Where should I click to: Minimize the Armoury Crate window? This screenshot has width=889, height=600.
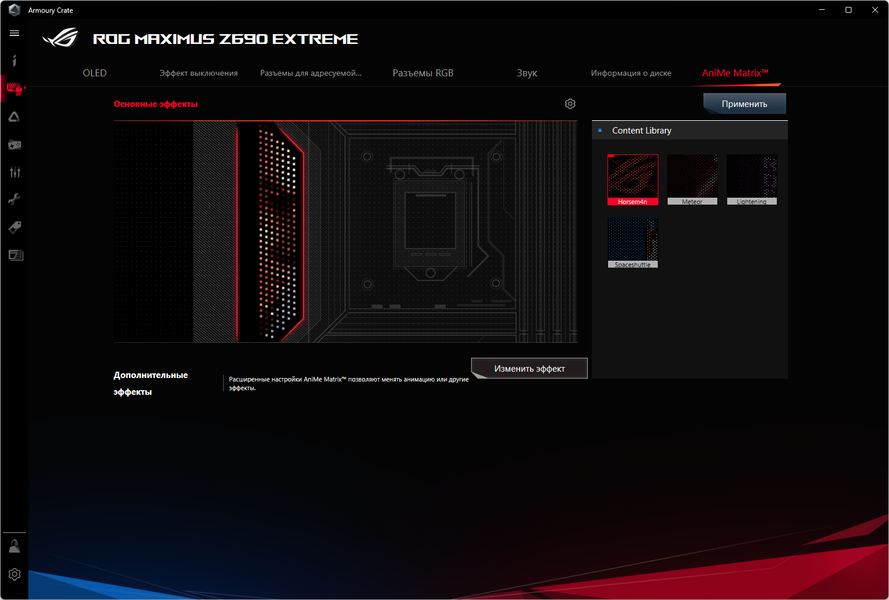[x=822, y=10]
